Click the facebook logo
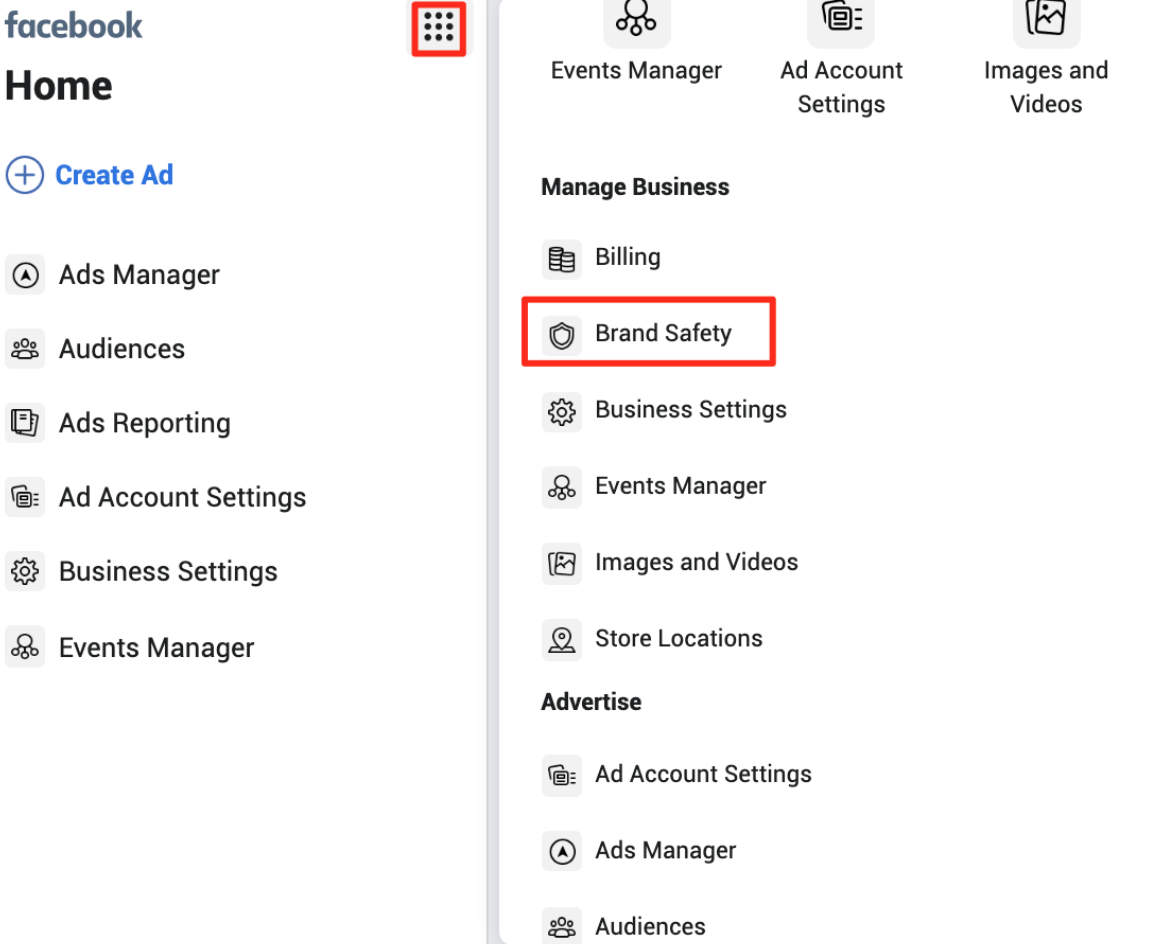Viewport: 1170px width, 944px height. [x=73, y=25]
